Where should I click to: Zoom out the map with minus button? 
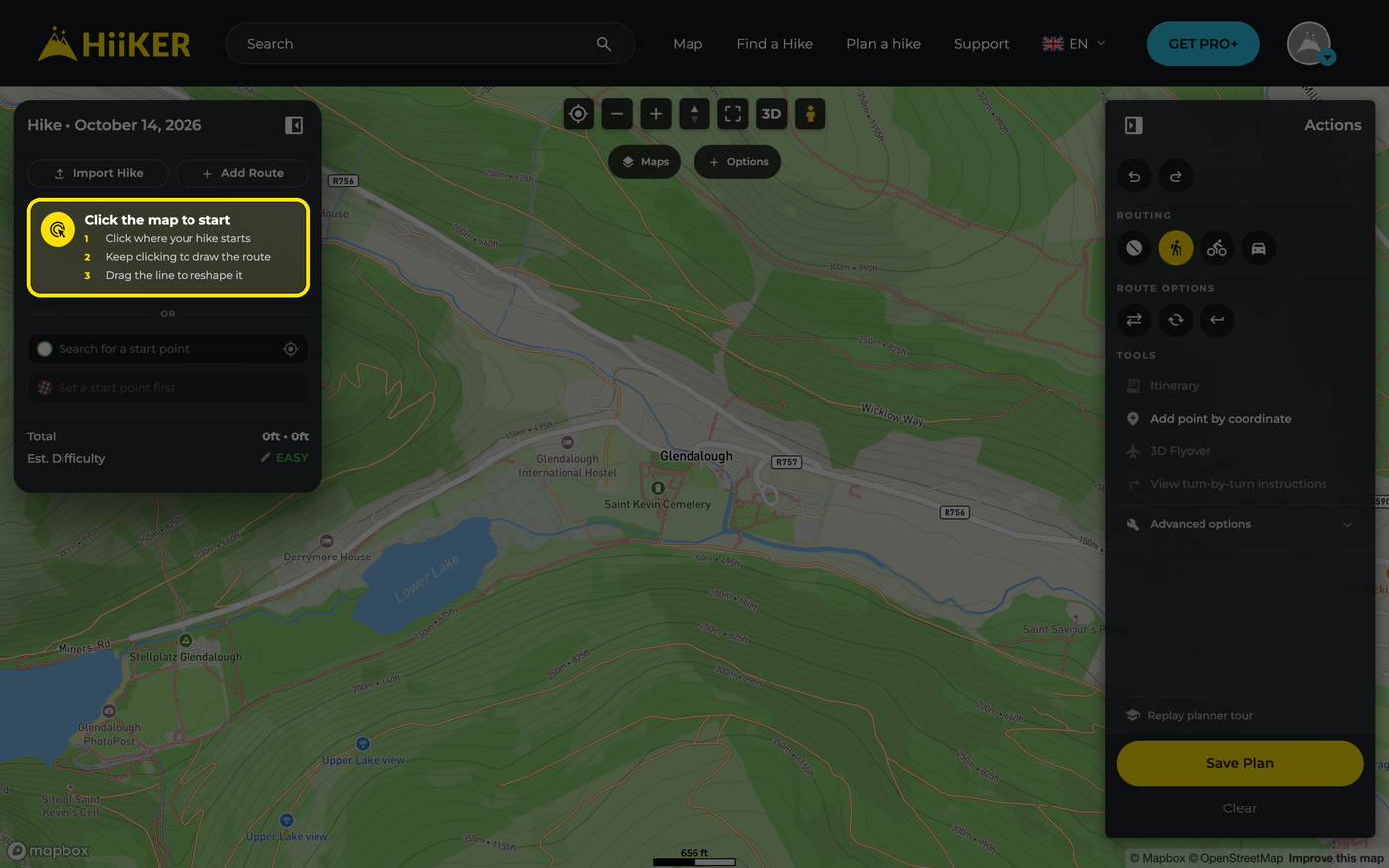tap(617, 114)
